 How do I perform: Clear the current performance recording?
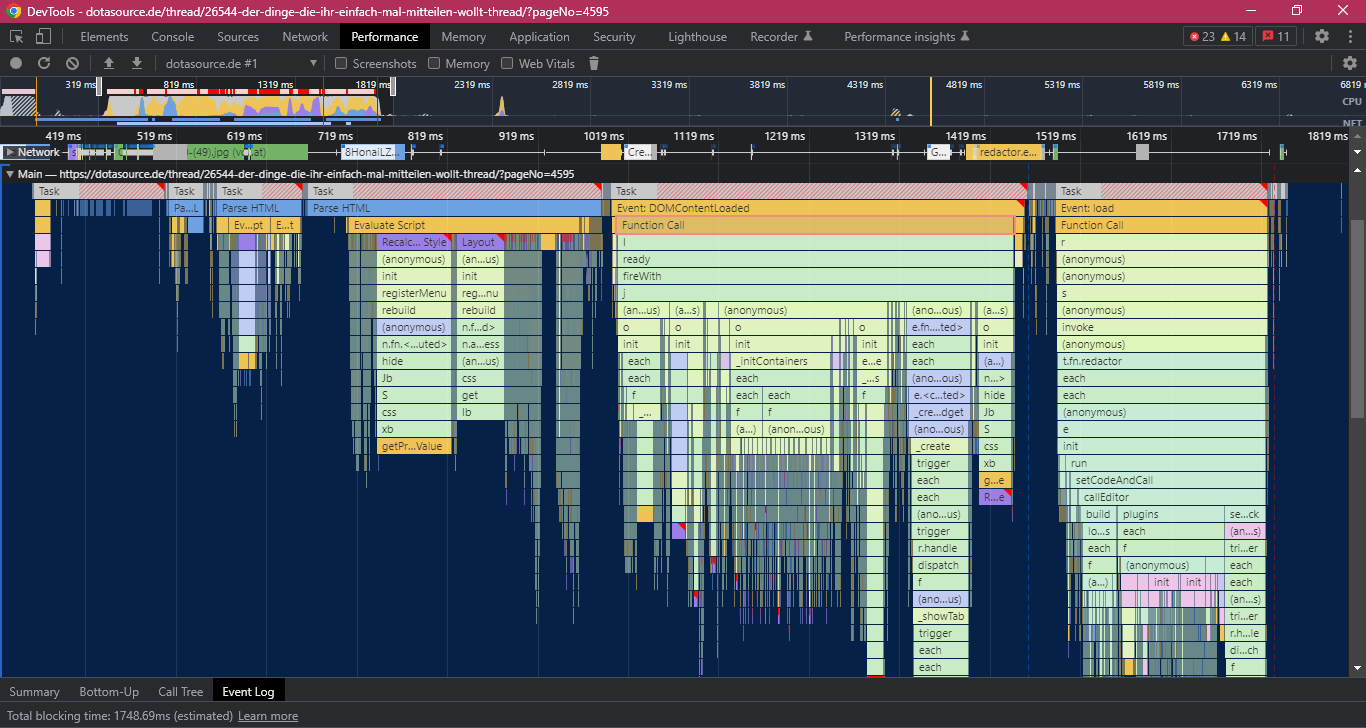tap(72, 63)
